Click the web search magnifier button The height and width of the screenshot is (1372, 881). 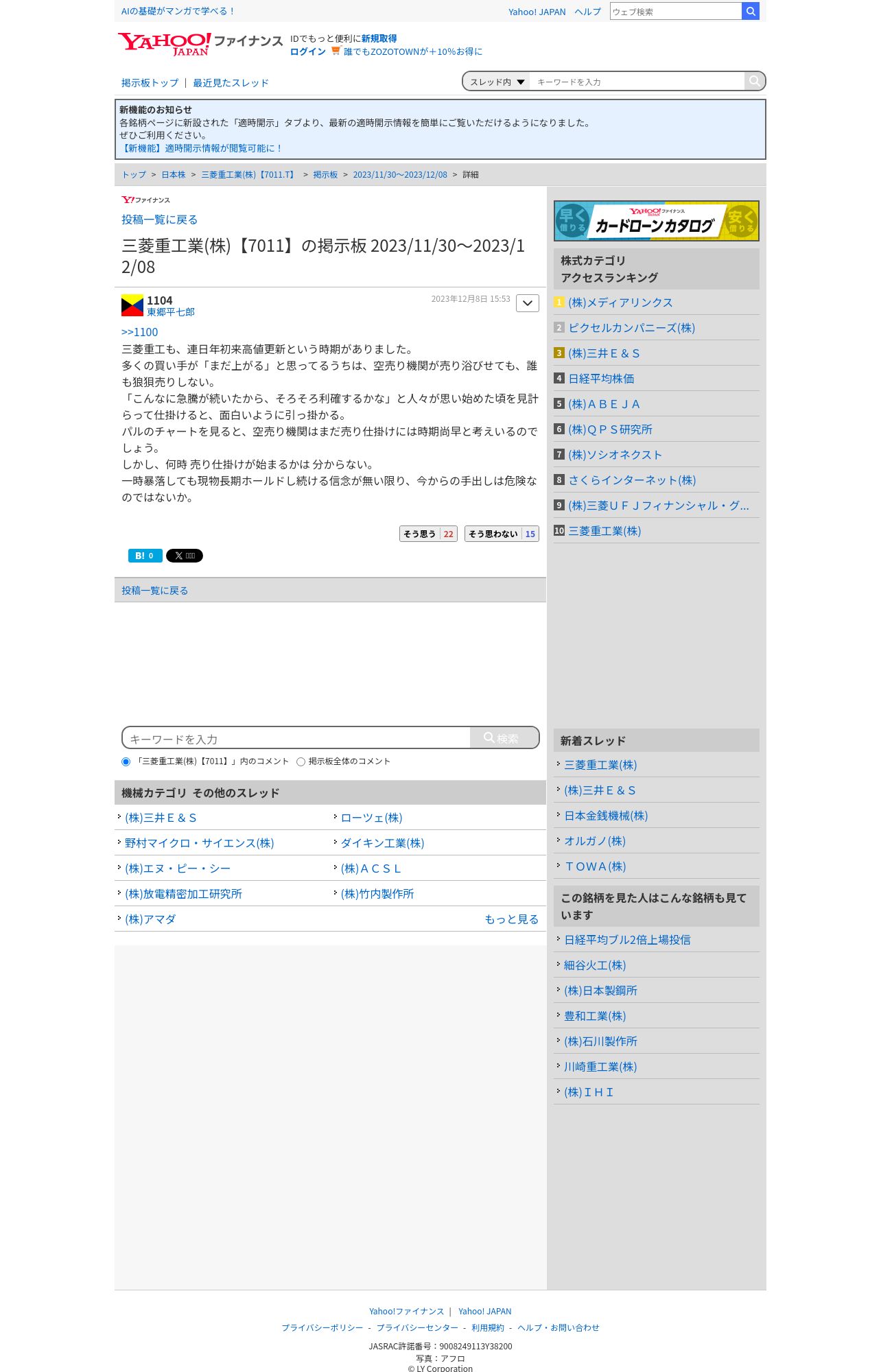click(x=751, y=11)
